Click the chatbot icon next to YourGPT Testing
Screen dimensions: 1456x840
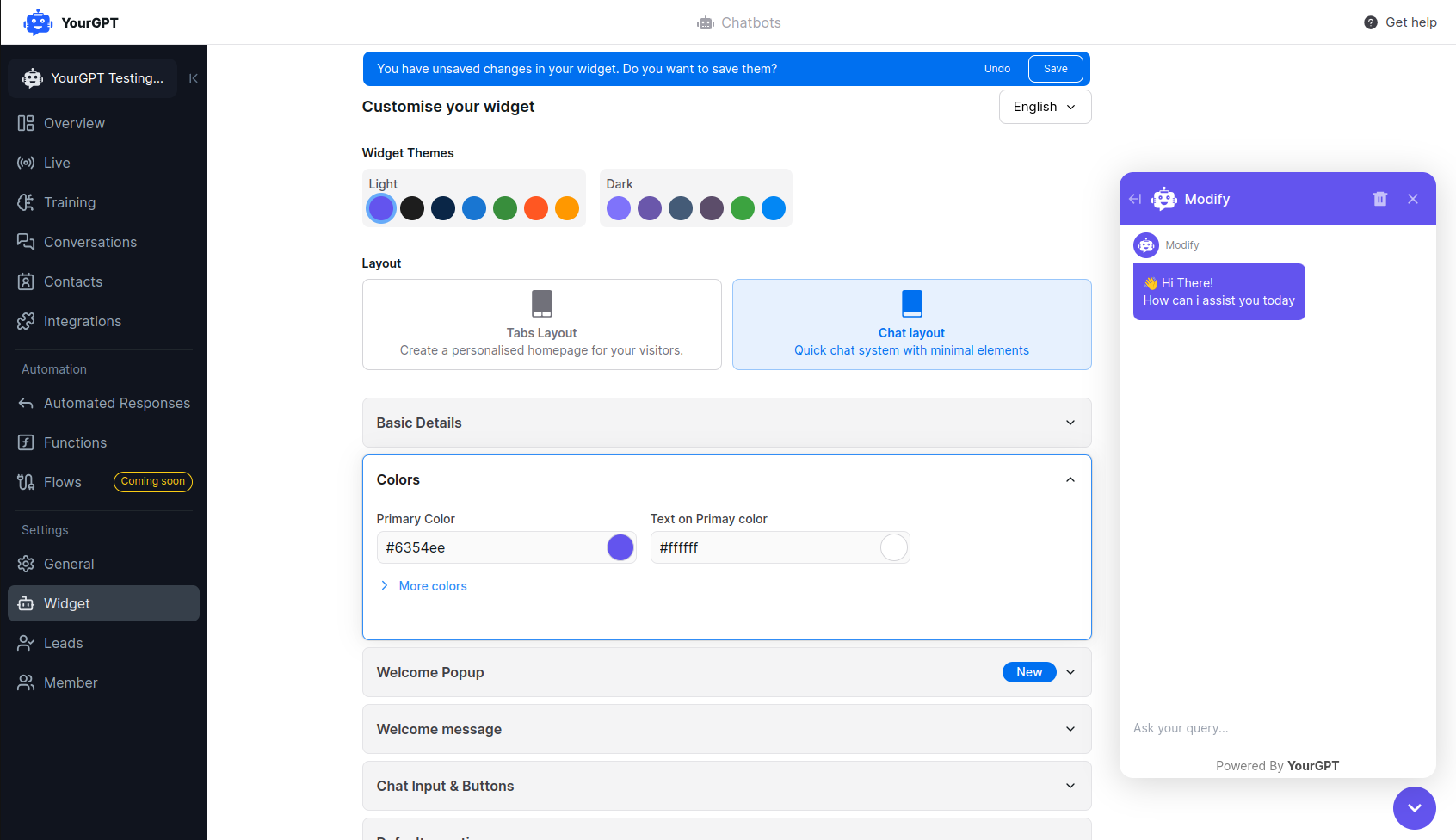point(33,78)
